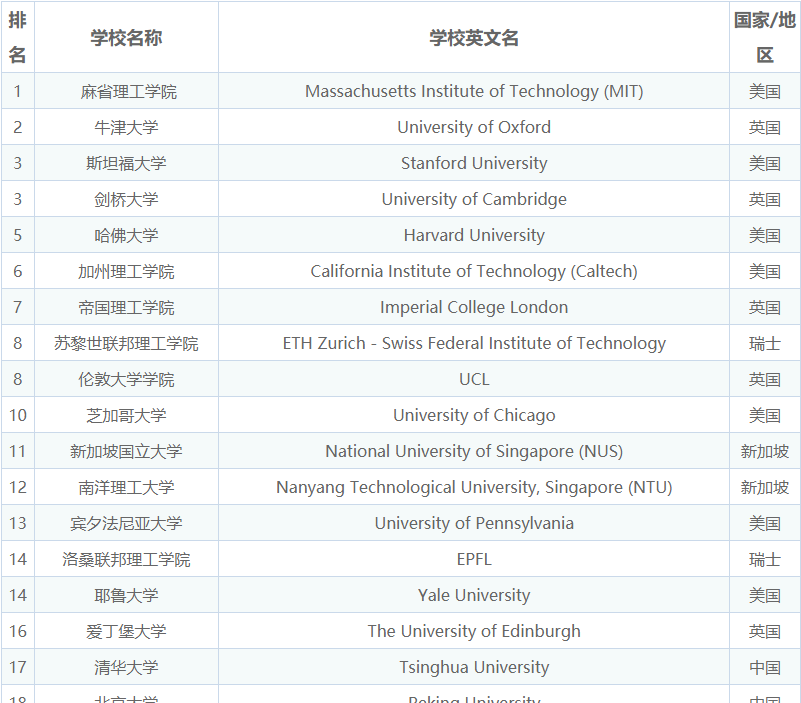Click rank 2 beside 牛津大学

[17, 127]
